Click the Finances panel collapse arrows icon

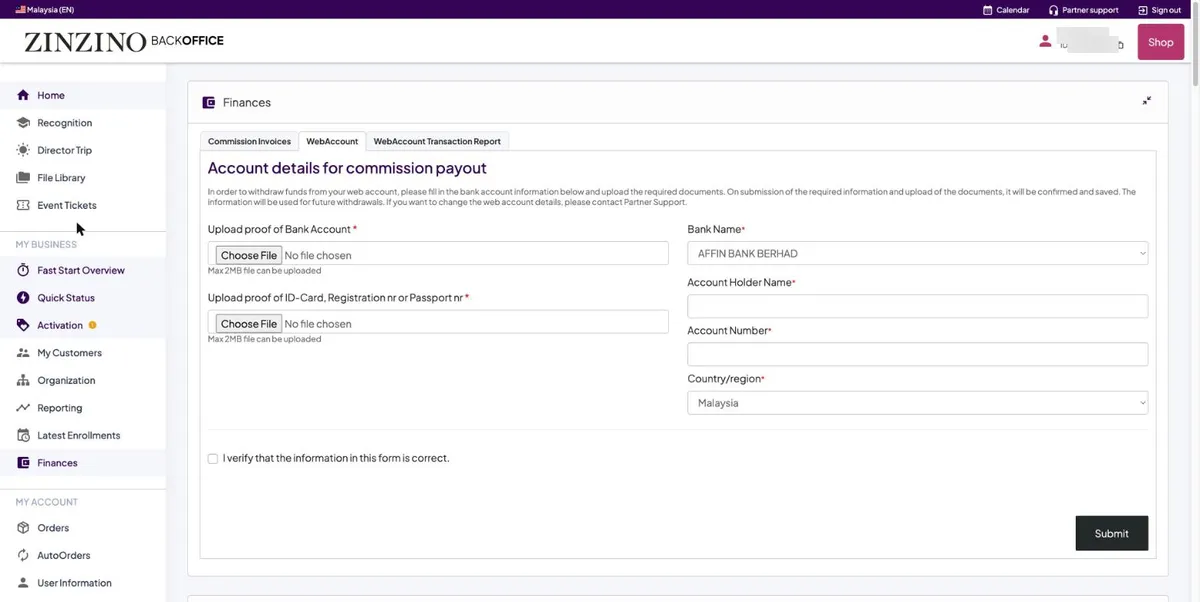click(1146, 101)
